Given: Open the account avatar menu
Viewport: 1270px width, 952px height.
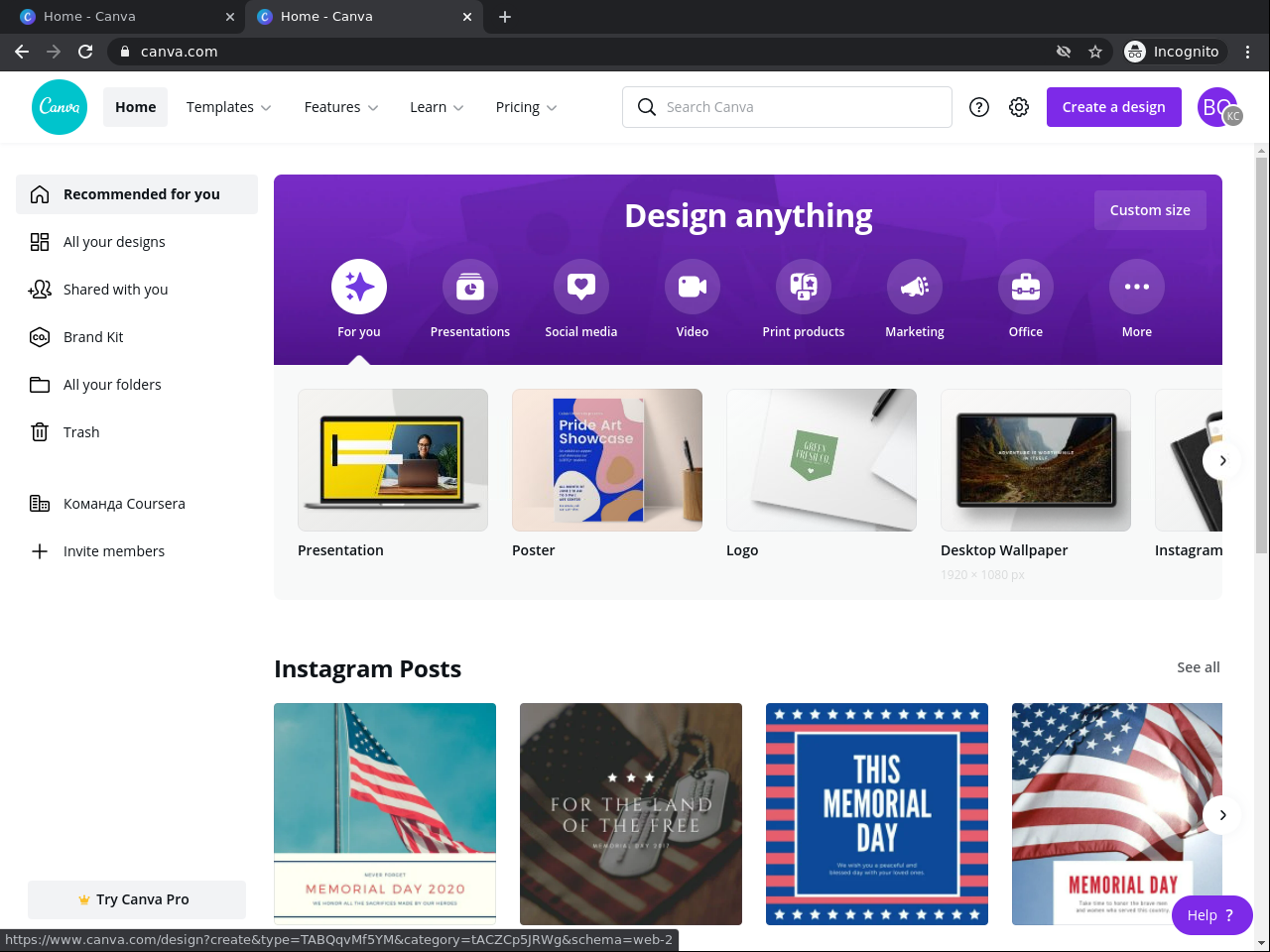Looking at the screenshot, I should [x=1218, y=107].
